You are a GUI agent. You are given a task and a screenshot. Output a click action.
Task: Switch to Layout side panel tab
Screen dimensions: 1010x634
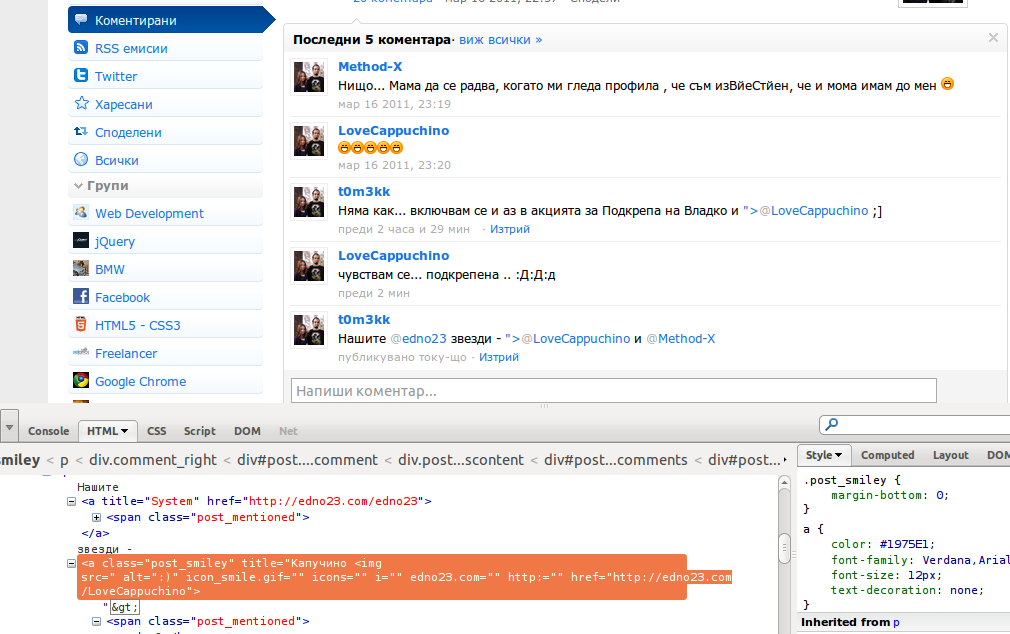click(x=951, y=455)
